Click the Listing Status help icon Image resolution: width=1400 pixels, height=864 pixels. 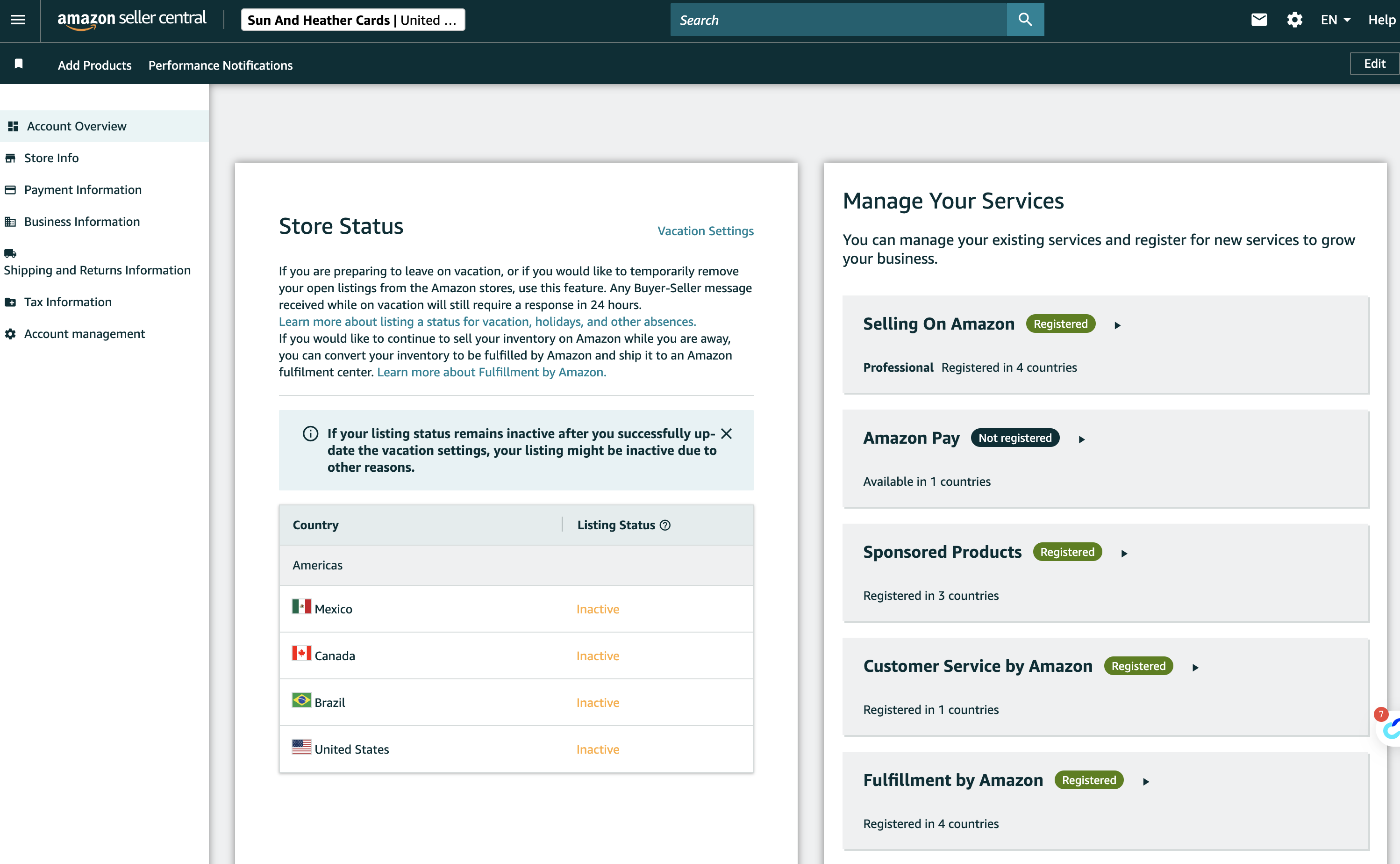coord(665,525)
